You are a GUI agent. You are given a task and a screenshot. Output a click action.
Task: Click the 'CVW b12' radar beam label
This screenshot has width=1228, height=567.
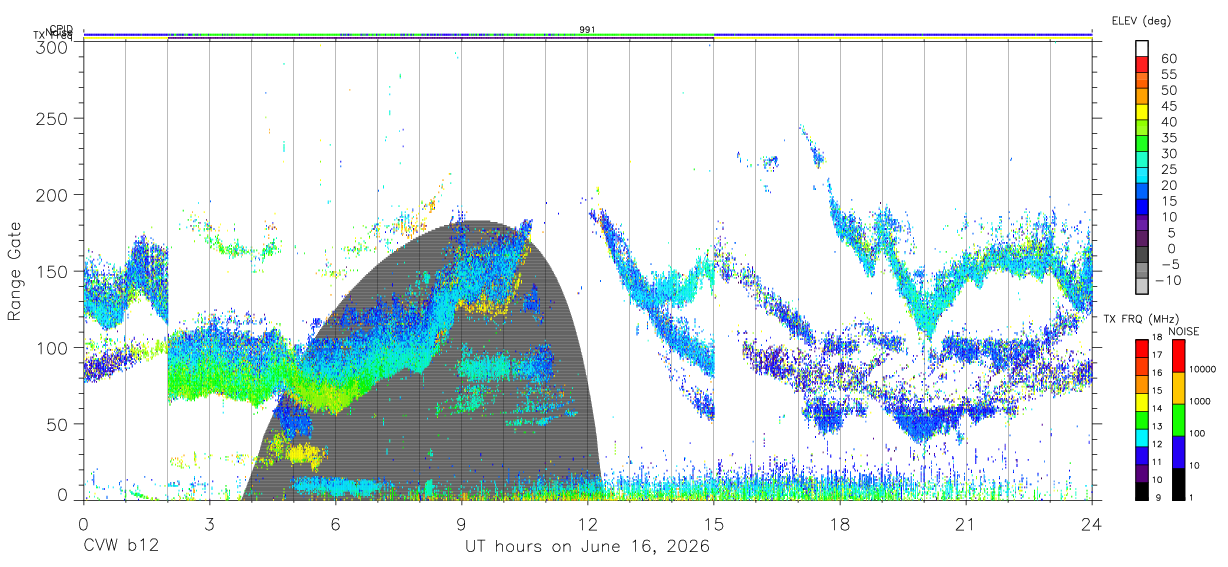(121, 547)
